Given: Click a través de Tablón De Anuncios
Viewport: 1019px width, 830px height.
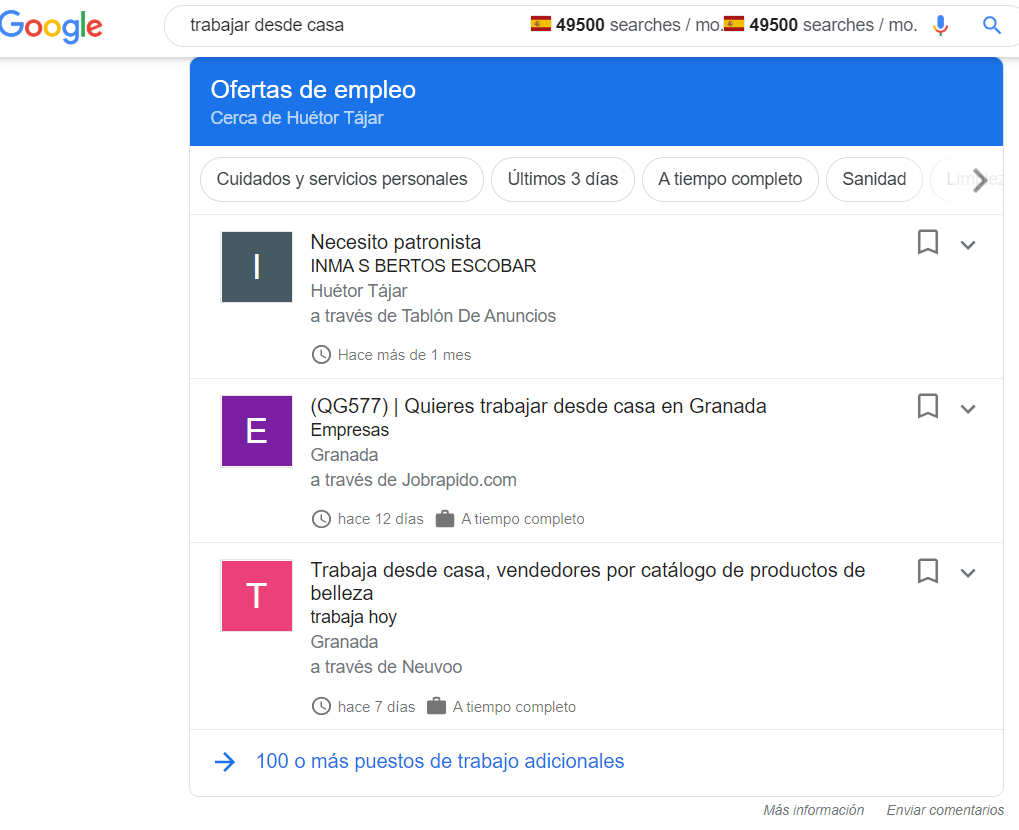Looking at the screenshot, I should click(x=433, y=316).
